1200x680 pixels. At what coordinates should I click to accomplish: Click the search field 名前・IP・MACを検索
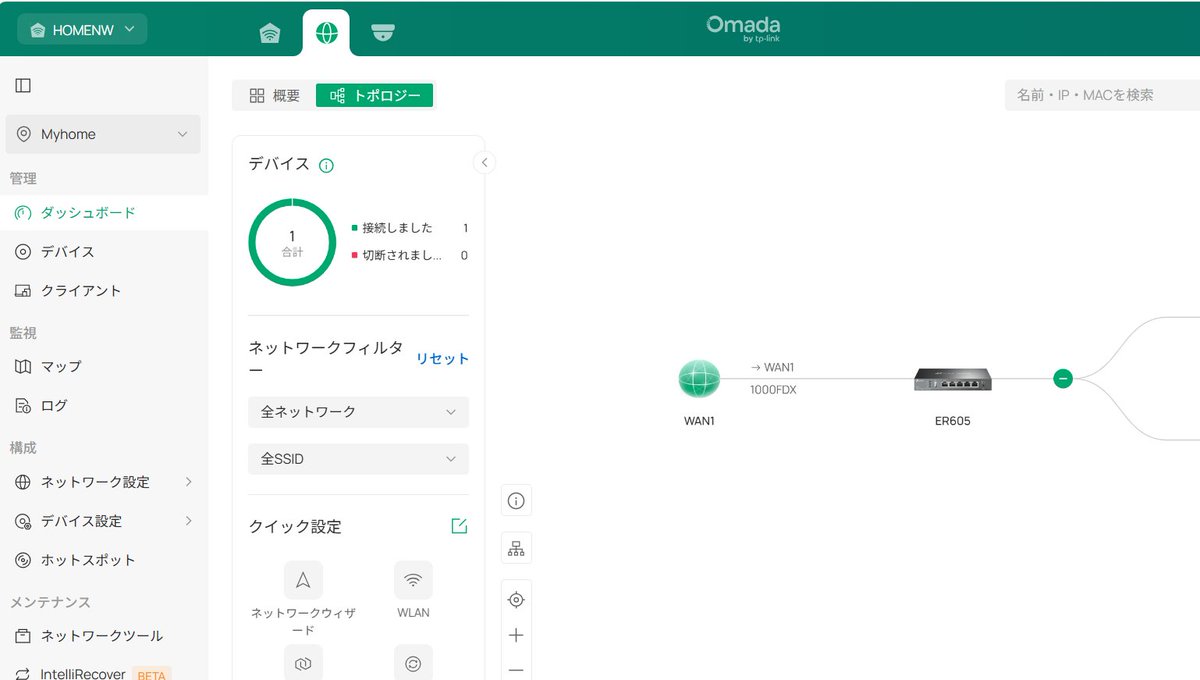tap(1102, 95)
